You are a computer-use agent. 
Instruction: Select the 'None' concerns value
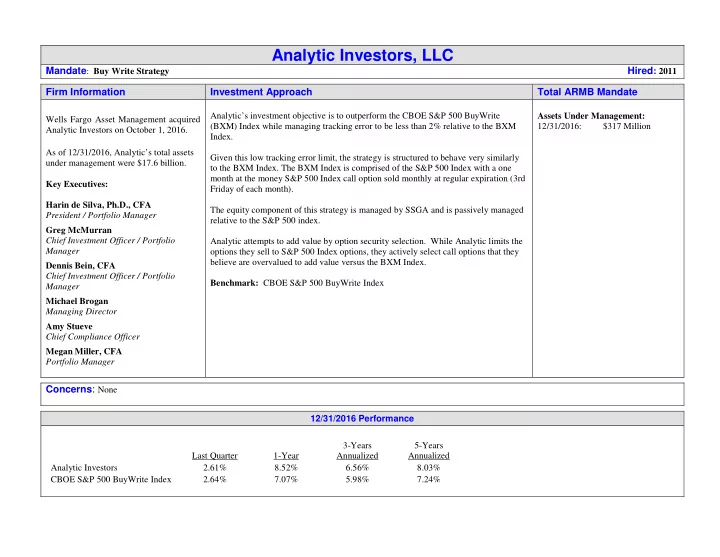(107, 390)
